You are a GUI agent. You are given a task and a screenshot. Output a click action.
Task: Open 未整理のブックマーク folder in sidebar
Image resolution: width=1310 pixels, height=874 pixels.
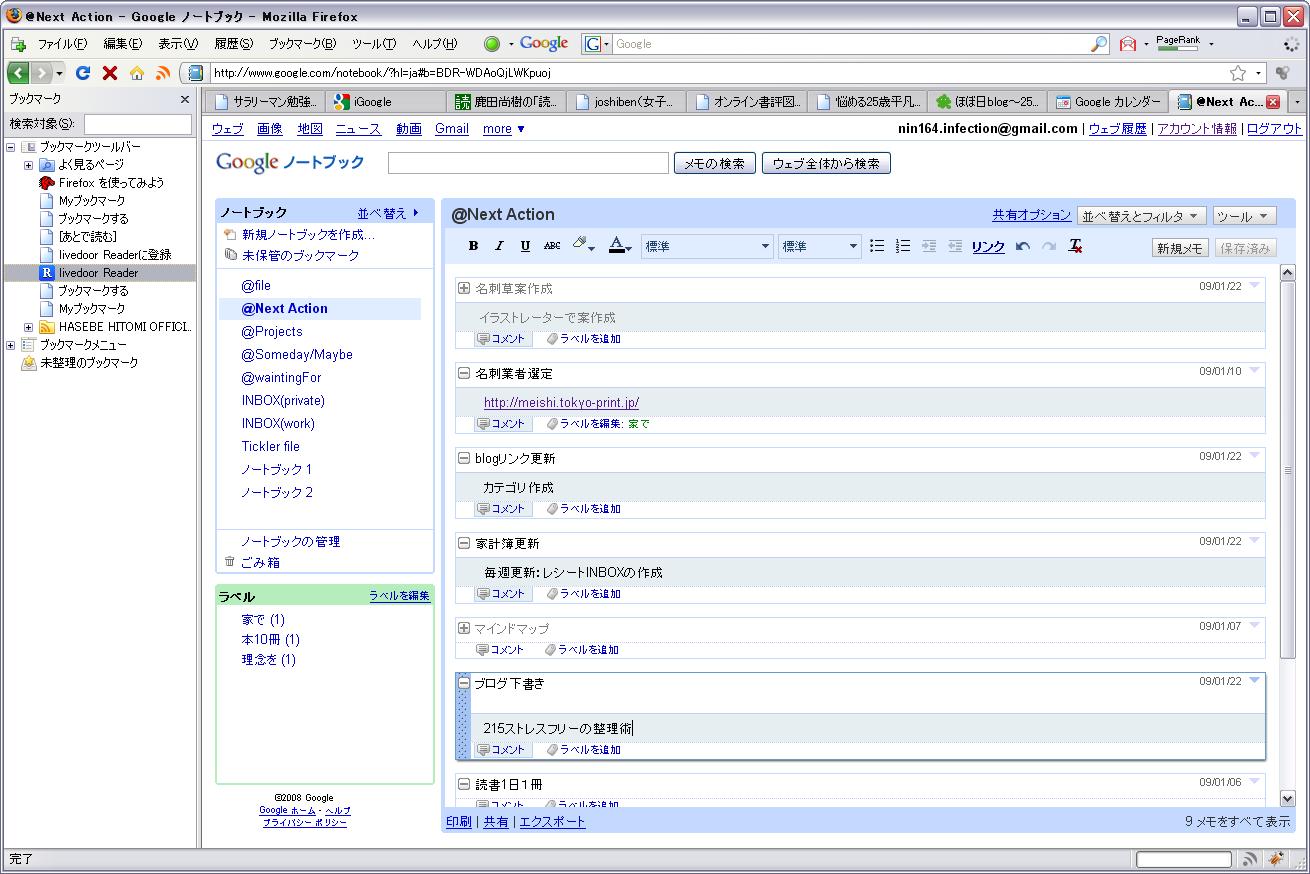point(80,363)
